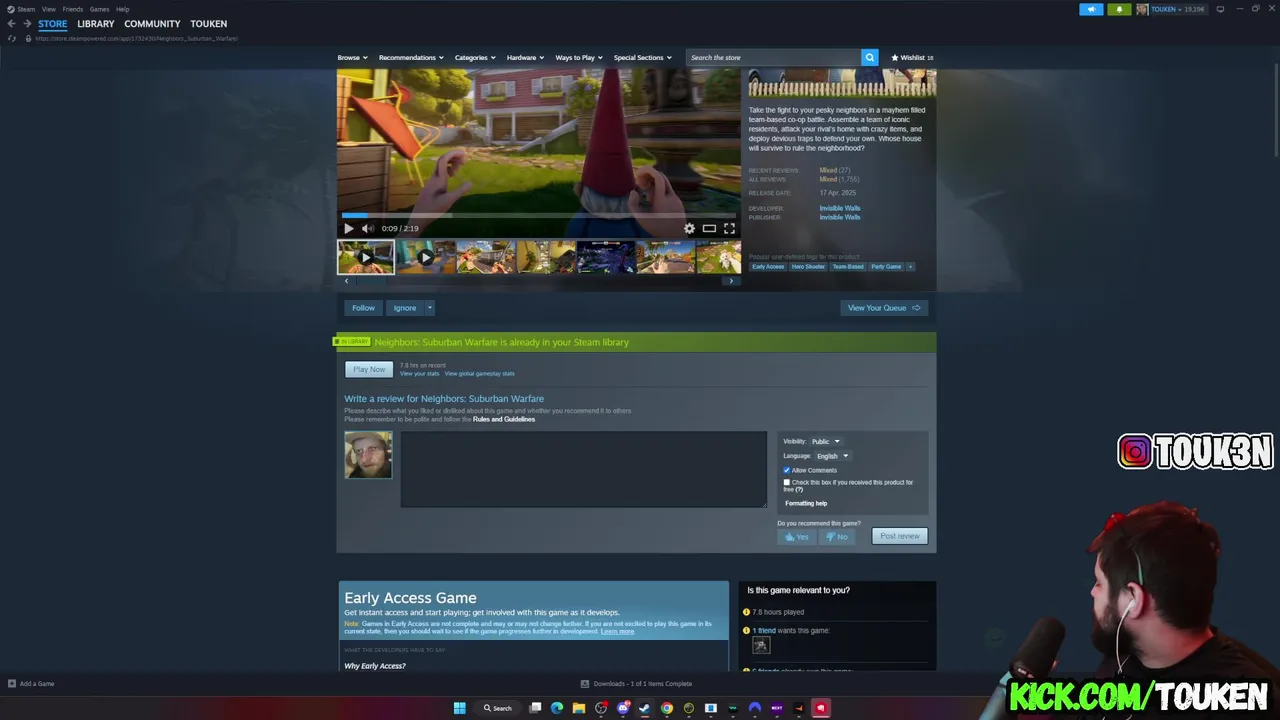This screenshot has width=1280, height=720.
Task: Open the Help menu
Action: (122, 9)
